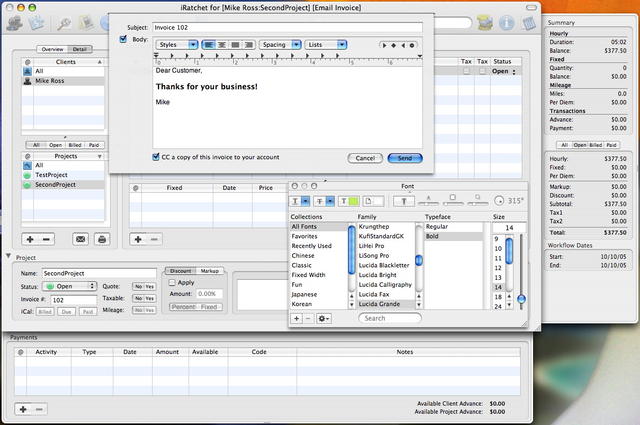This screenshot has width=640, height=425.
Task: Uncheck CC a copy of this invoice
Action: click(x=156, y=157)
